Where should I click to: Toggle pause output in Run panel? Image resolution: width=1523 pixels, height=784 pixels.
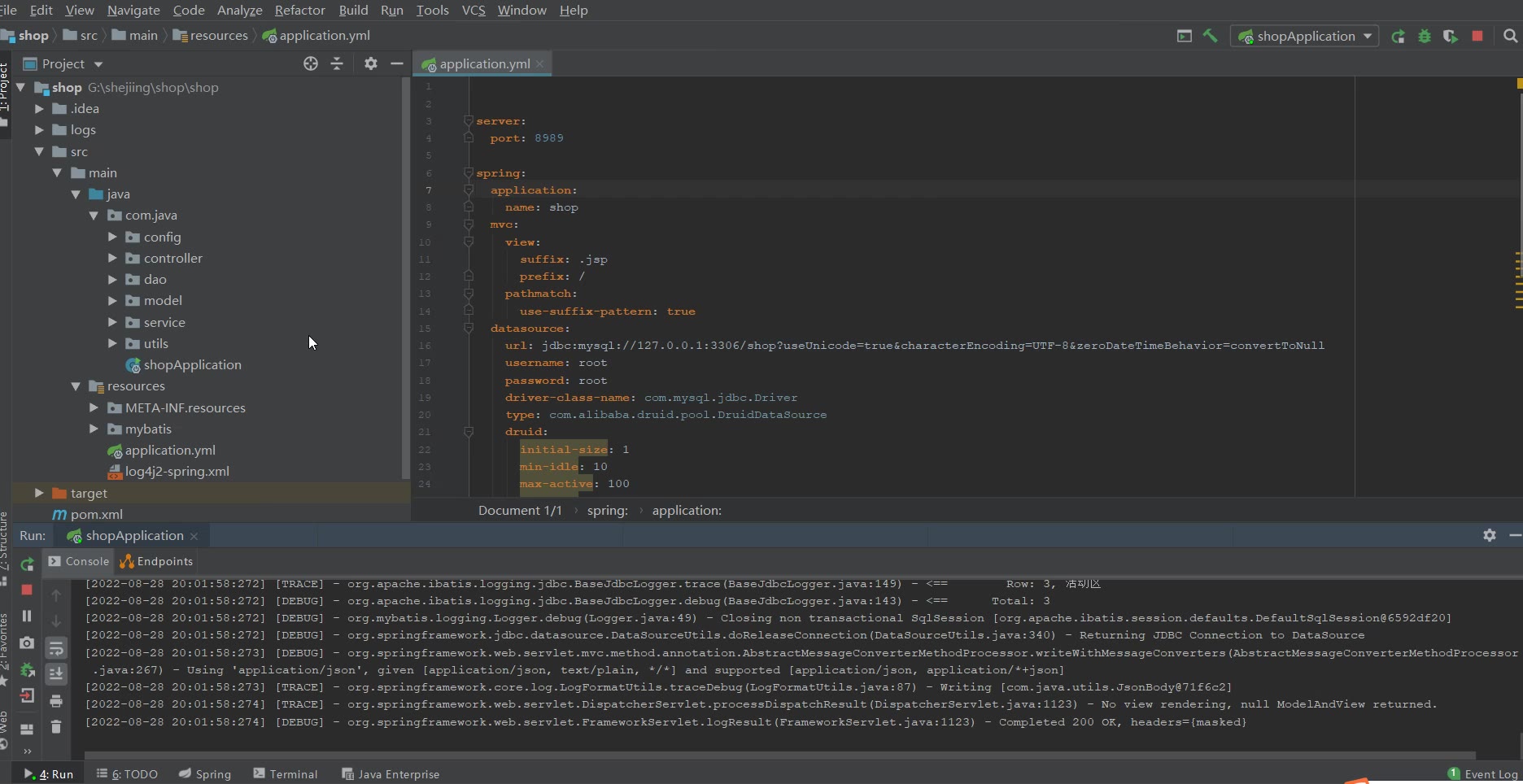pos(27,616)
